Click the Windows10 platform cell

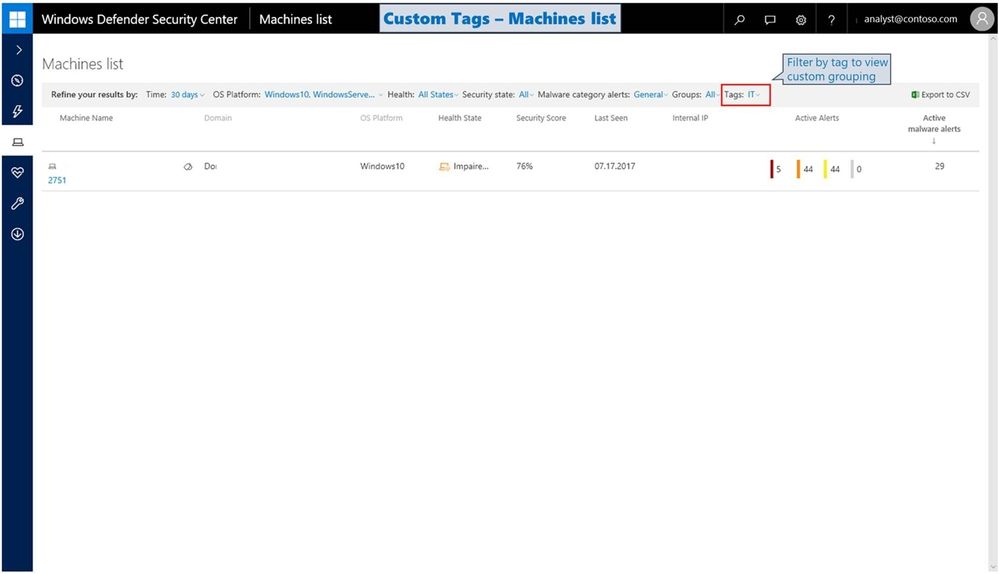click(382, 166)
